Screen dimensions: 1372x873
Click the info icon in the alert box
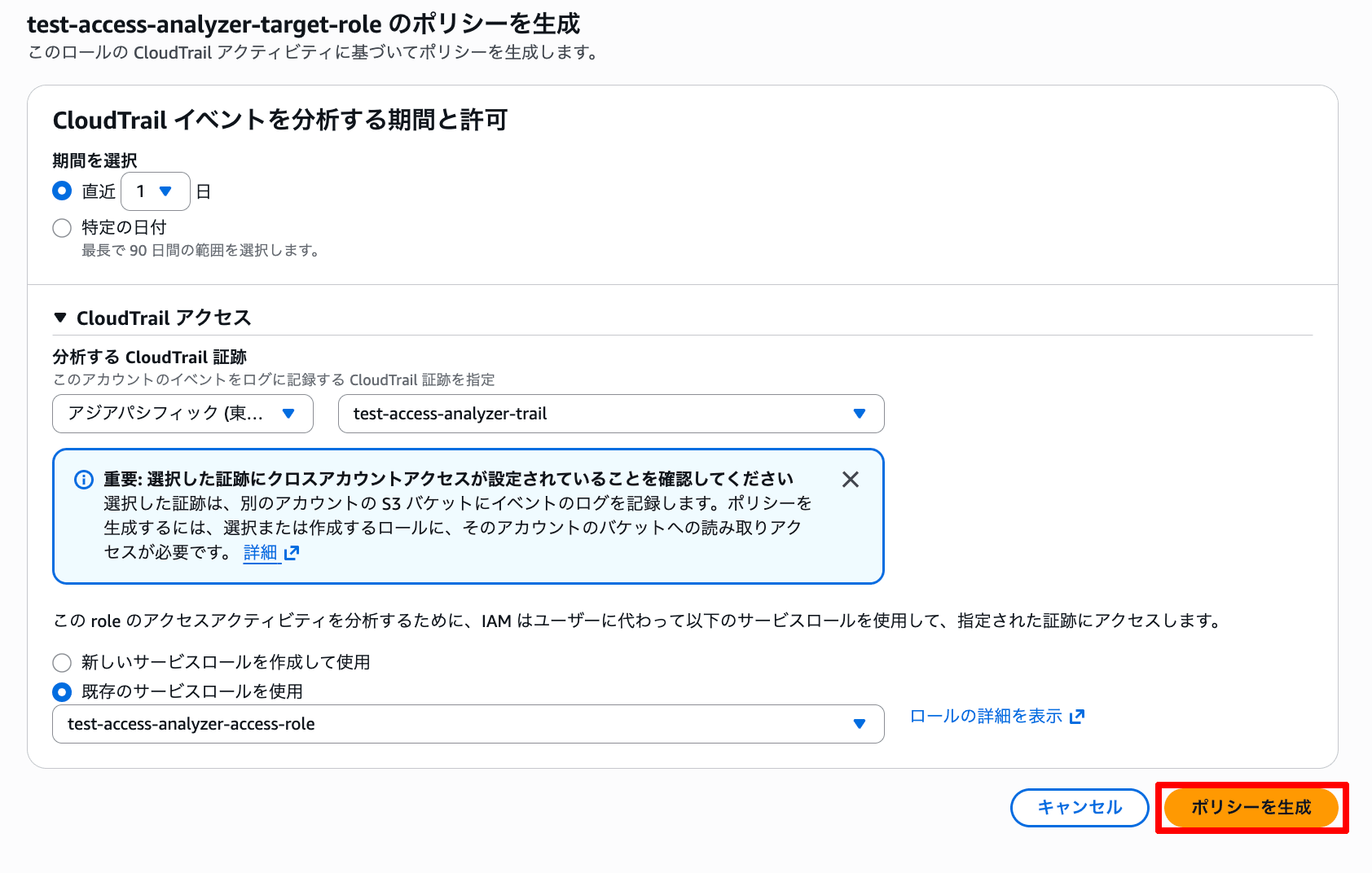tap(83, 480)
